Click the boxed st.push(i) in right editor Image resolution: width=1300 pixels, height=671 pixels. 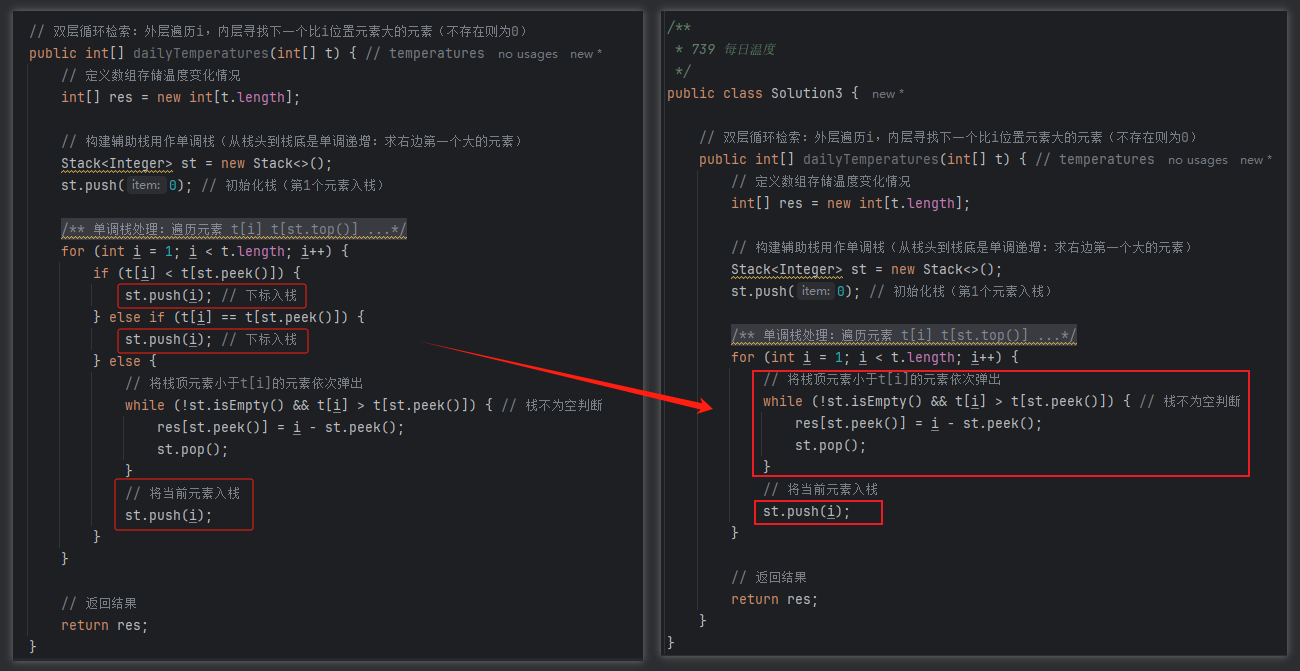[806, 511]
